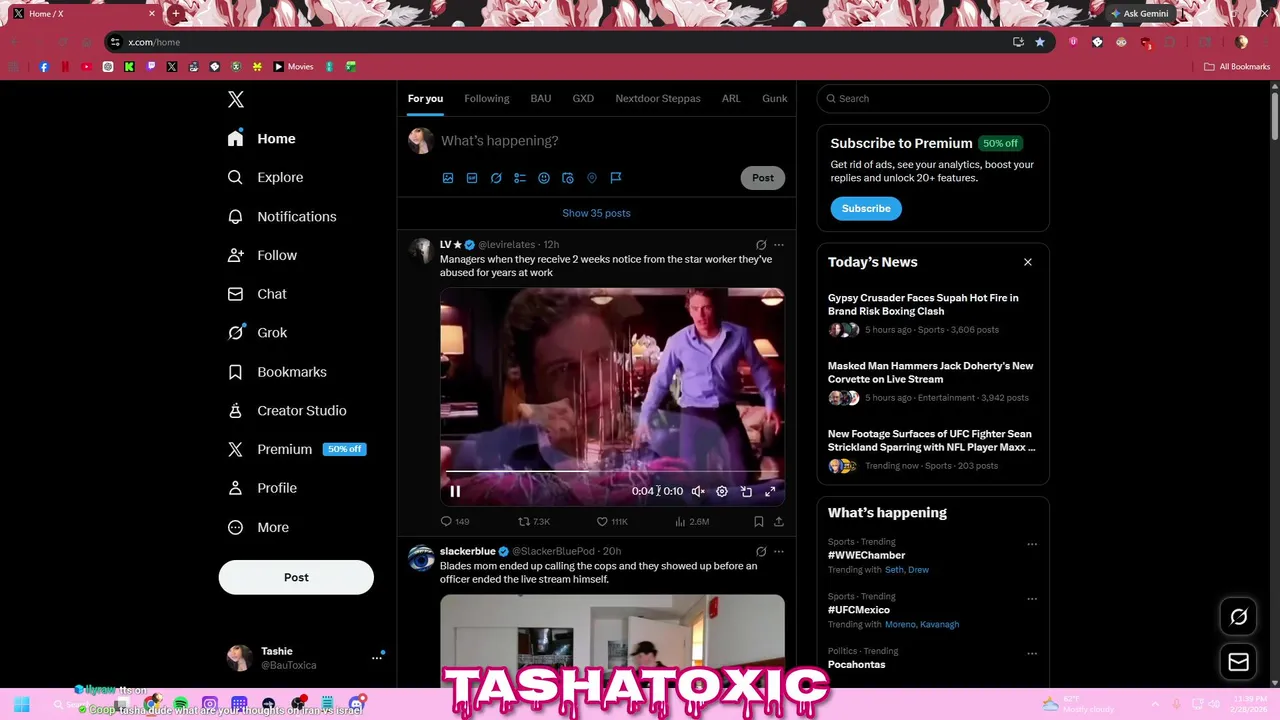Open the #WWEChamber trend
The height and width of the screenshot is (720, 1280).
[866, 555]
